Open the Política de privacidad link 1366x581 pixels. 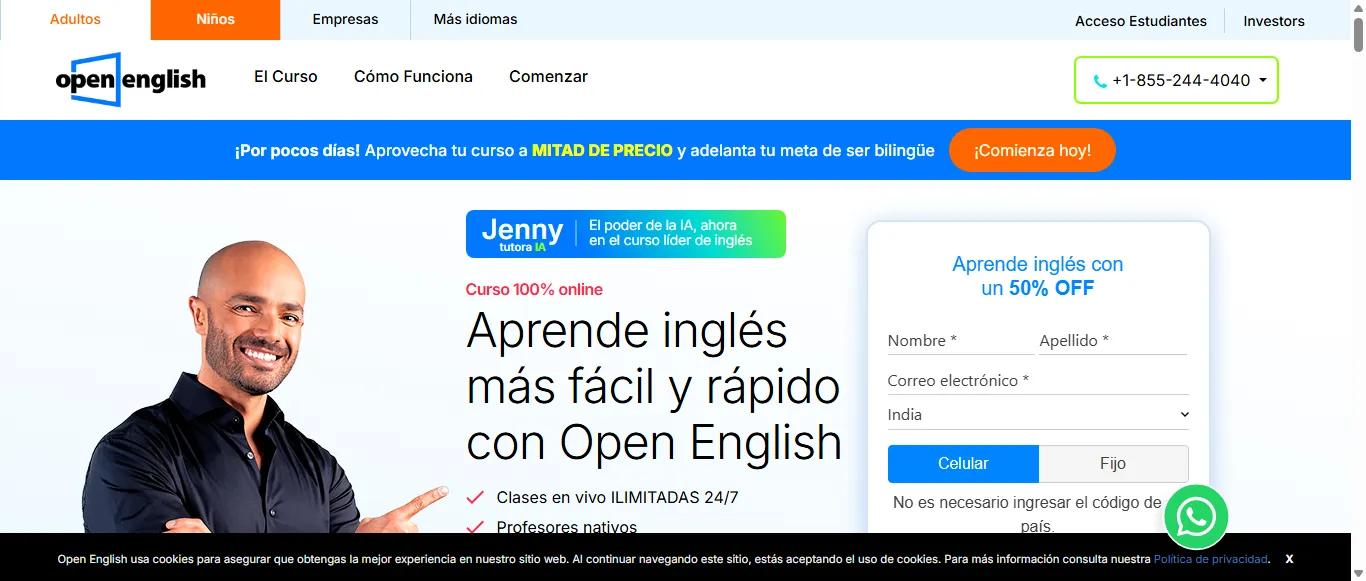[1210, 559]
